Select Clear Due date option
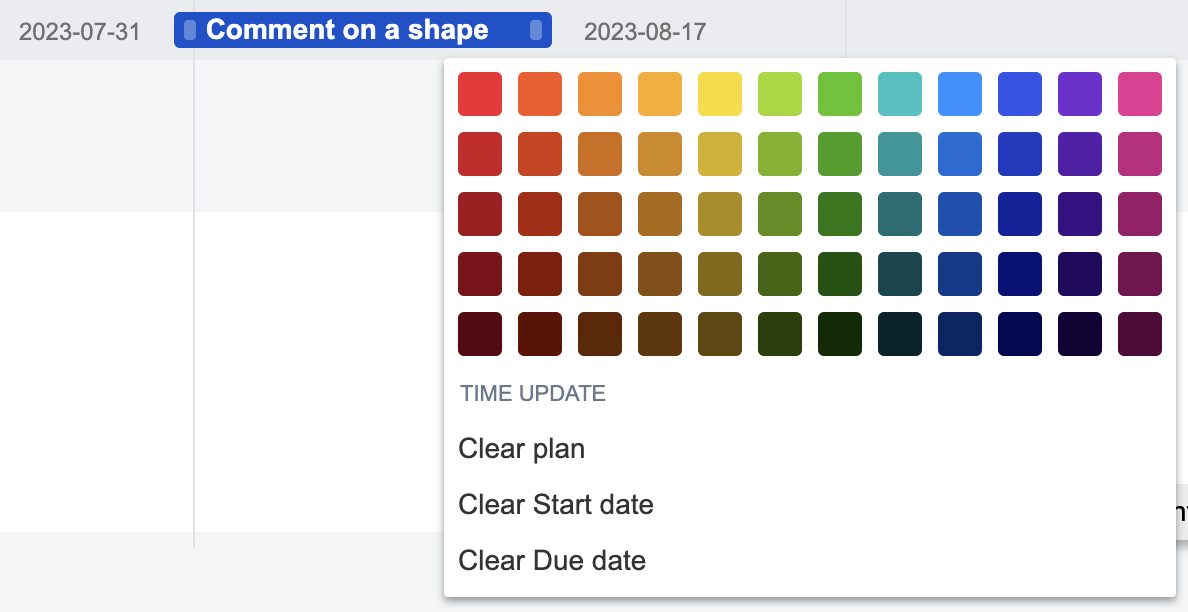1188x612 pixels. point(552,561)
